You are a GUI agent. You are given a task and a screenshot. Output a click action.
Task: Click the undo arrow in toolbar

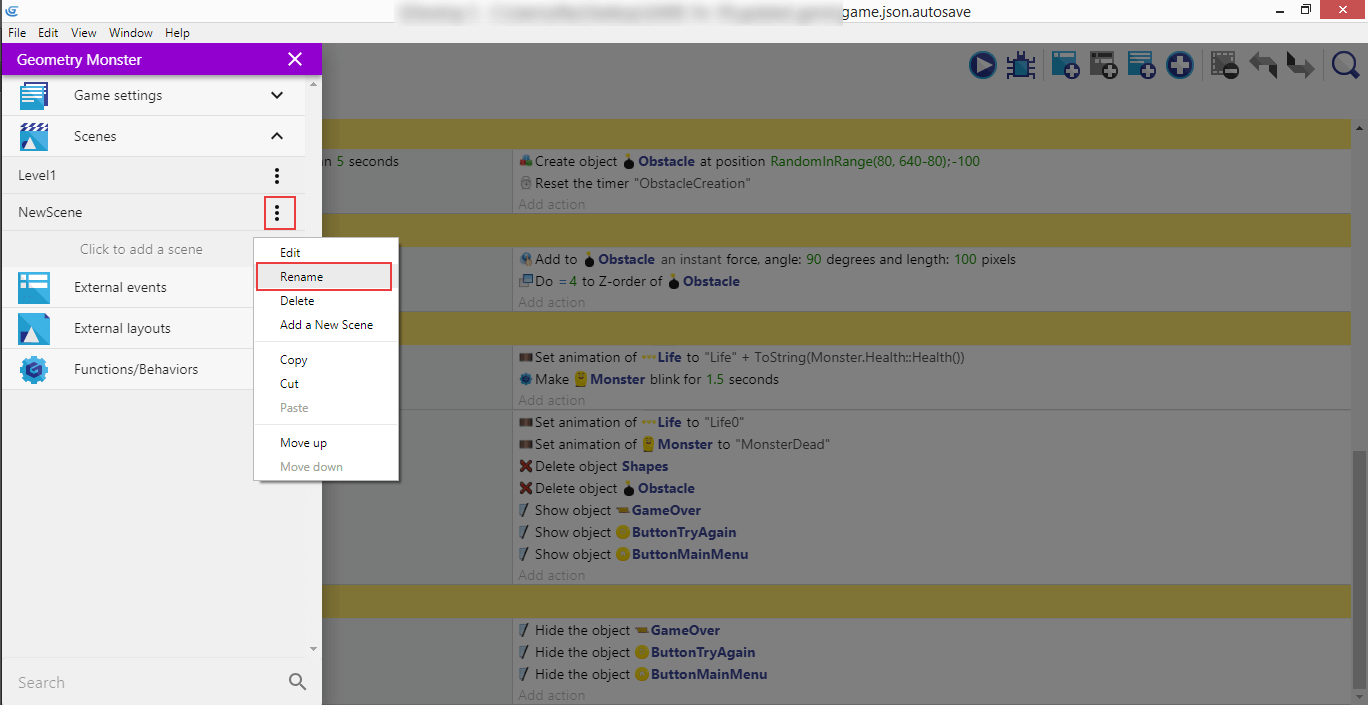click(1263, 66)
